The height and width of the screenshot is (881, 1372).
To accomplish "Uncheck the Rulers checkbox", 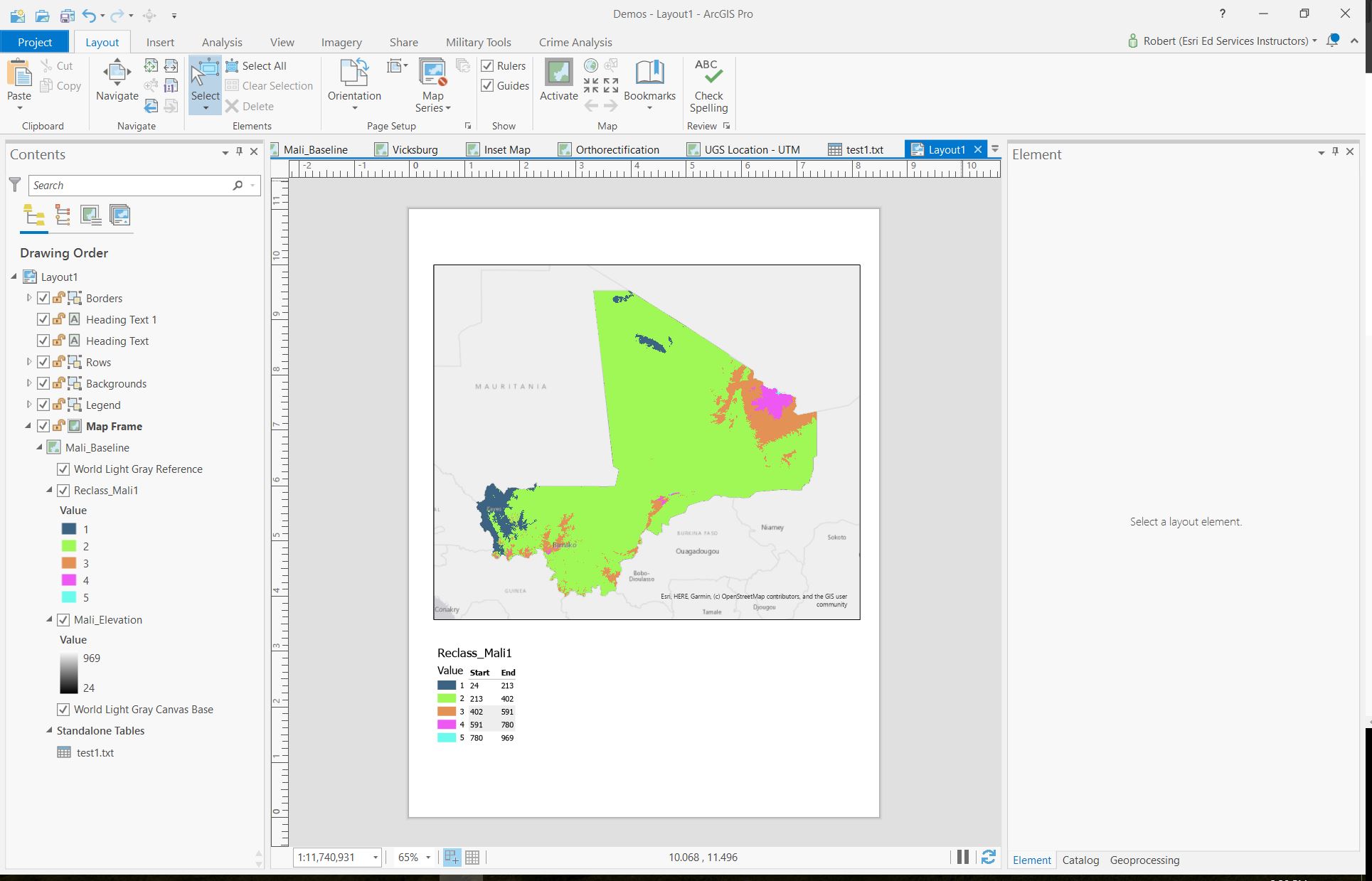I will coord(487,66).
